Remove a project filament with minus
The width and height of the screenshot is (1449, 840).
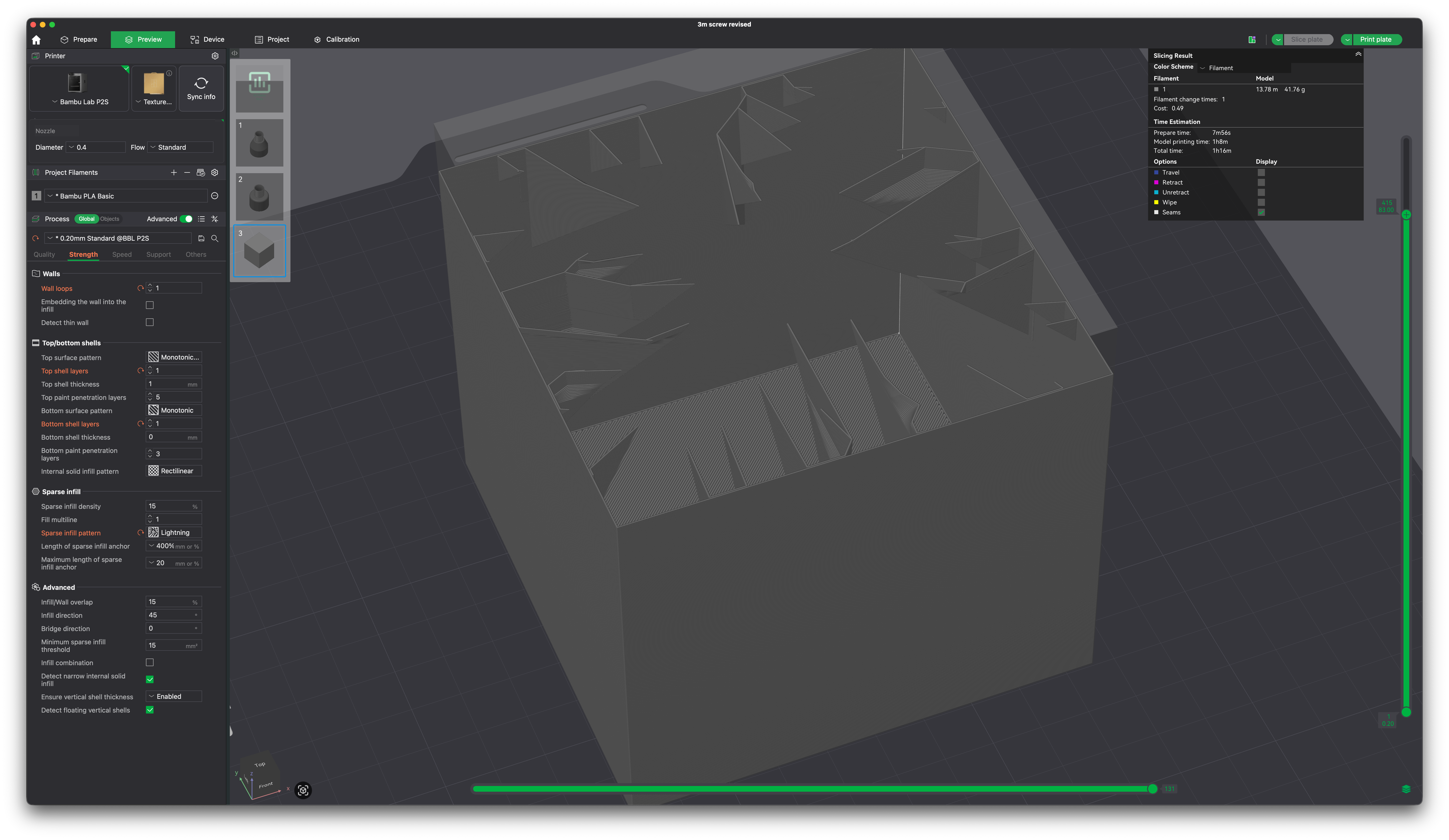[x=187, y=172]
